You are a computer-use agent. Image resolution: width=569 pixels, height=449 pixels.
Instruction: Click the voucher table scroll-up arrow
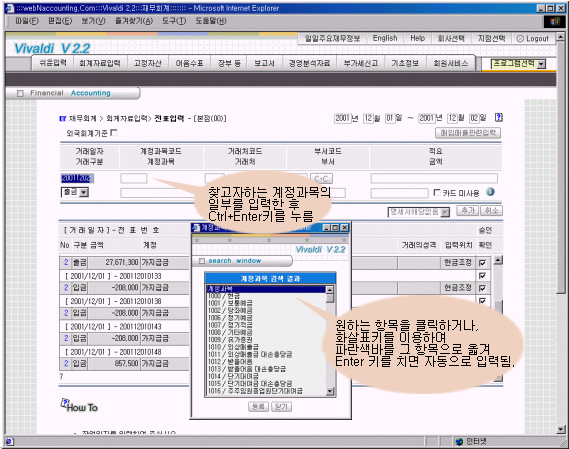[498, 260]
